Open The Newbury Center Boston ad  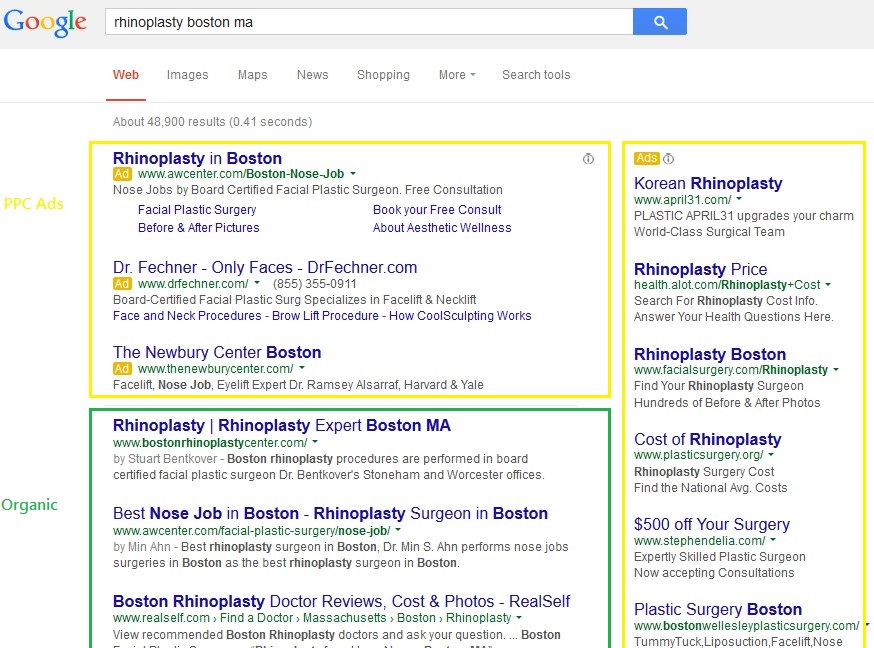(x=217, y=352)
